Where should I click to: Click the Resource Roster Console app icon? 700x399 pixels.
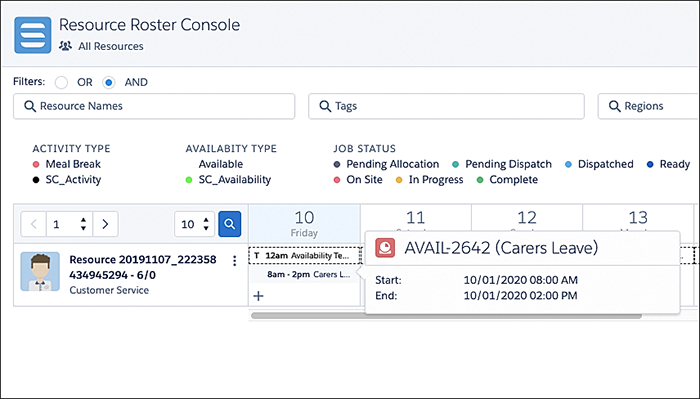coord(33,35)
